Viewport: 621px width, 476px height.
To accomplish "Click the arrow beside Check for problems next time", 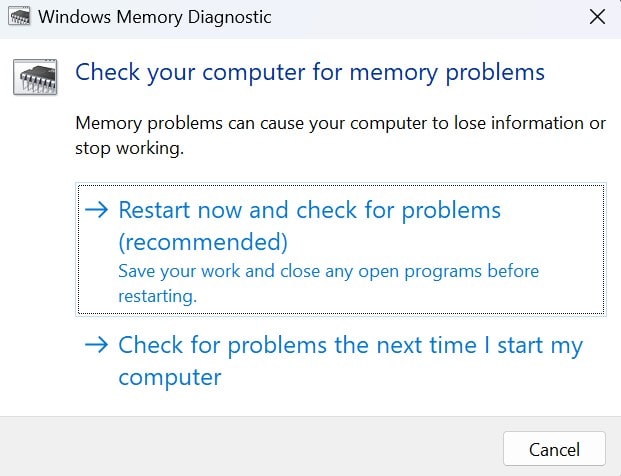I will (97, 345).
